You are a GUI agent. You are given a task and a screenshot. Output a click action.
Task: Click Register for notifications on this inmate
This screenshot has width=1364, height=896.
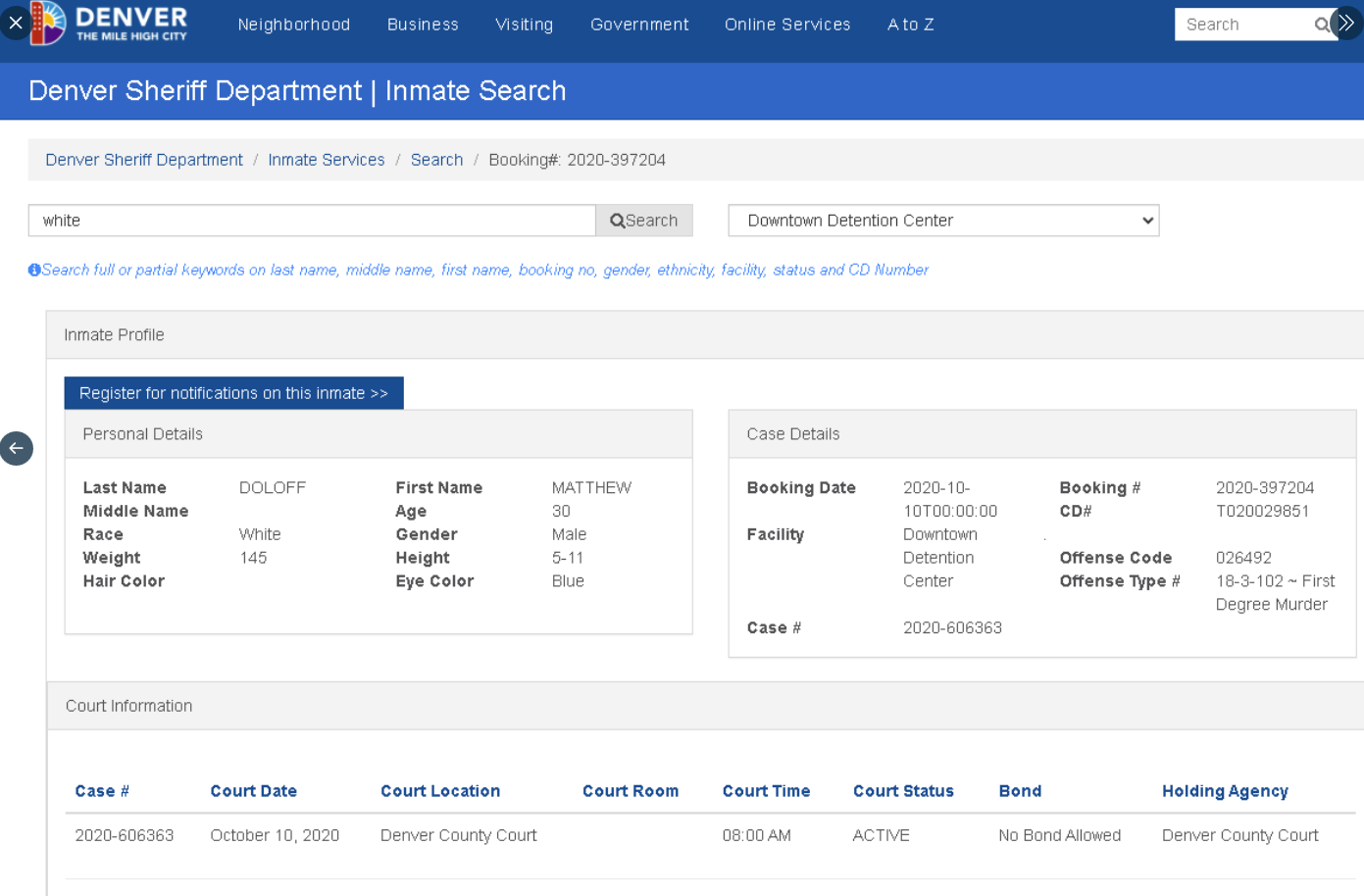pos(234,393)
